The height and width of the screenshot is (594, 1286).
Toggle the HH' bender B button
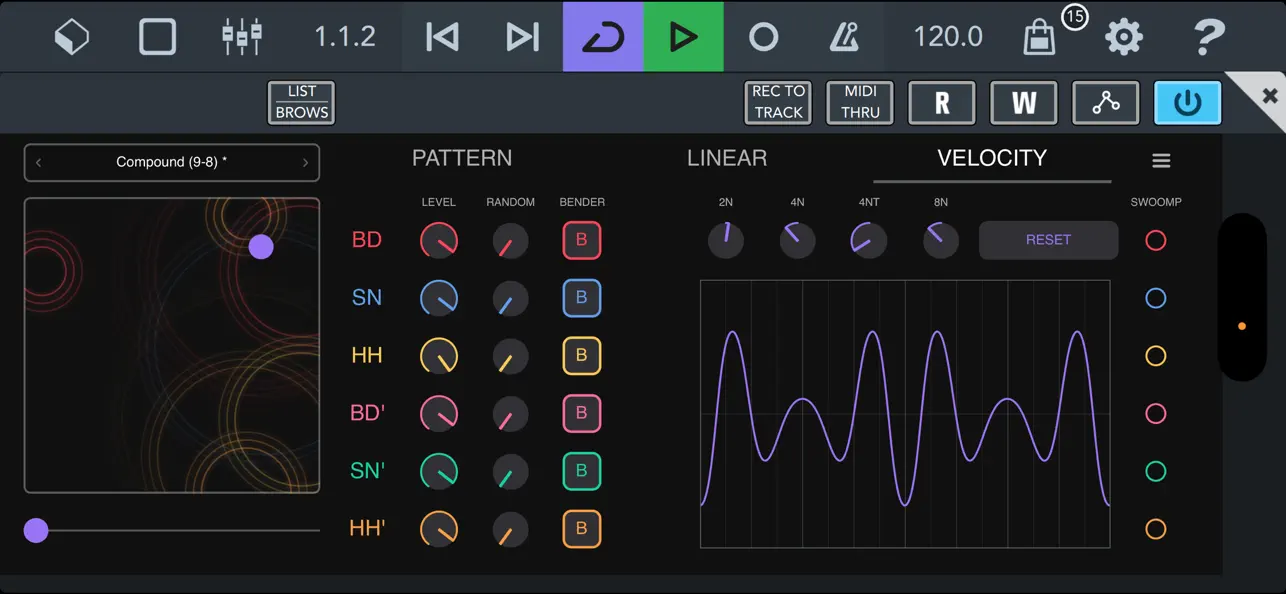pyautogui.click(x=582, y=528)
